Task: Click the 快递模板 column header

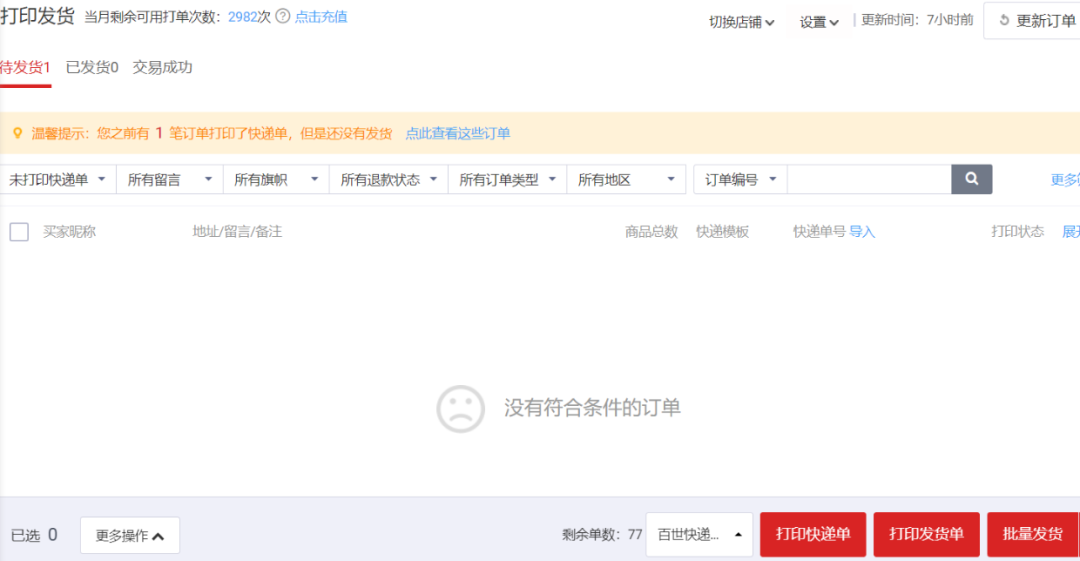Action: click(x=723, y=232)
